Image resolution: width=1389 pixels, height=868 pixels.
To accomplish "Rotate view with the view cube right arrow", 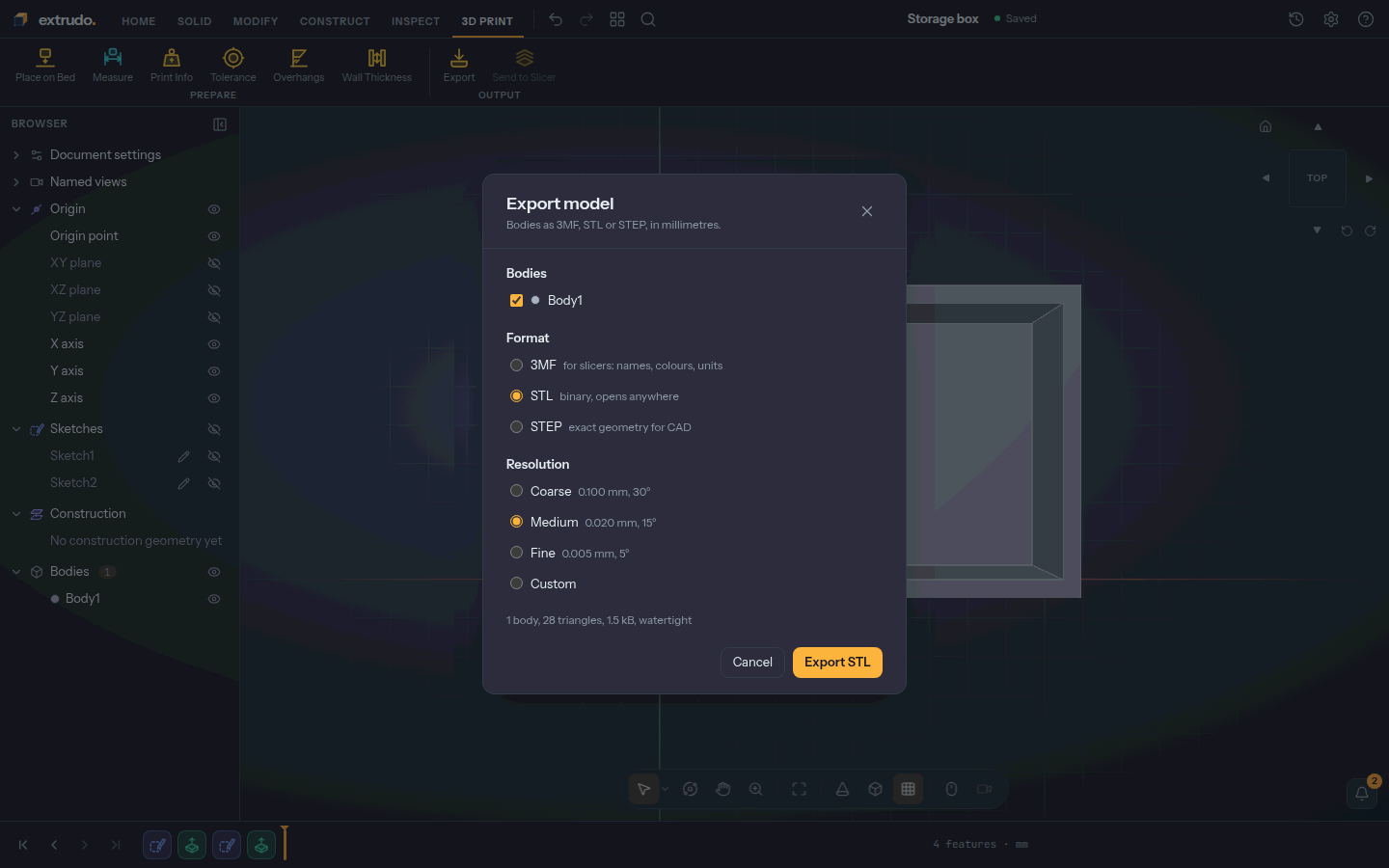I will 1369,178.
